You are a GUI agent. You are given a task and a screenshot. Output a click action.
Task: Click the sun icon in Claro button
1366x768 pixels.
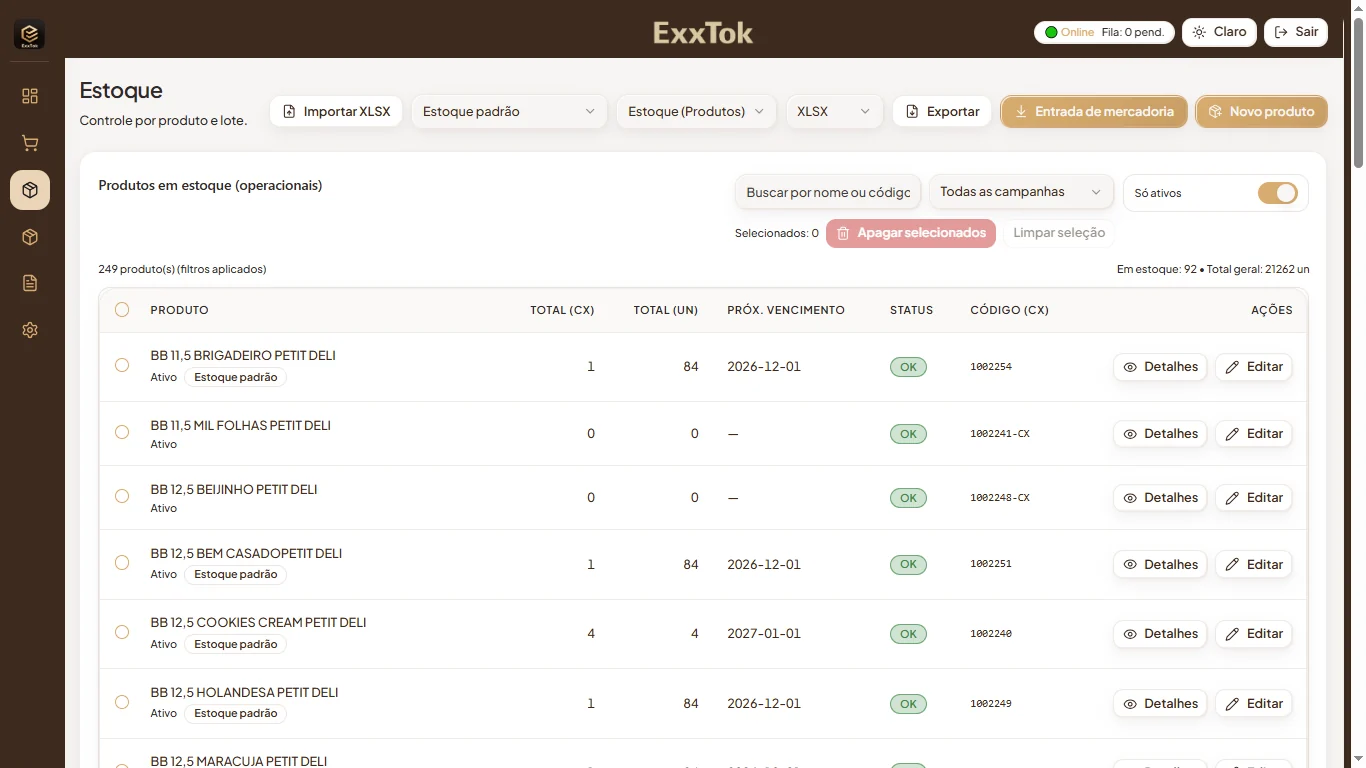(1200, 32)
